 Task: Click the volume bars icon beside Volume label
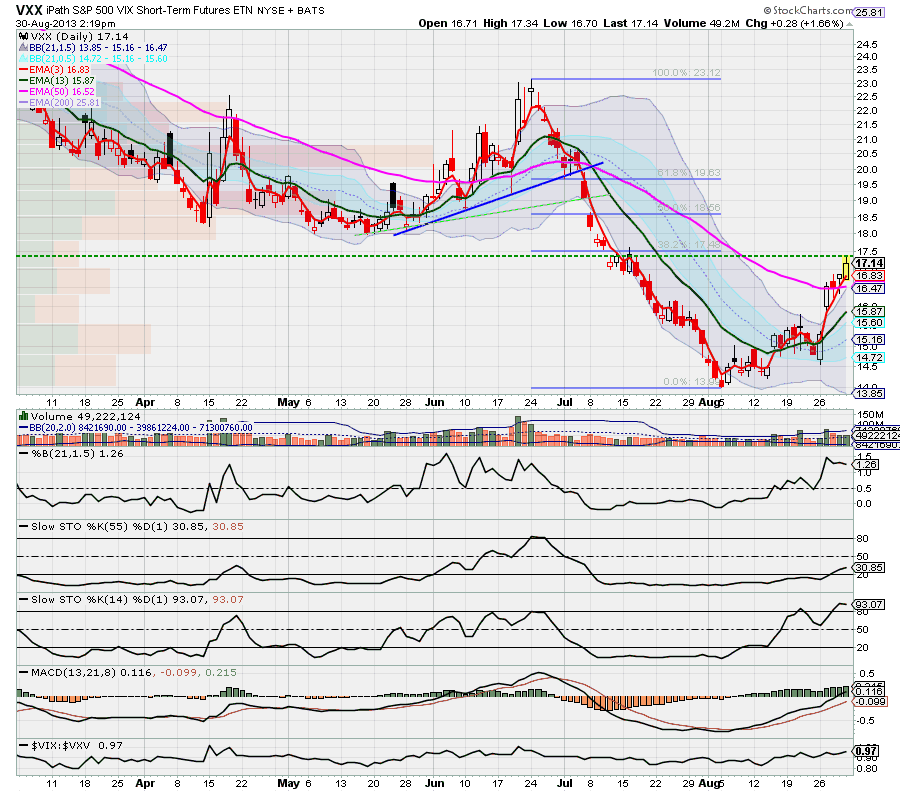pos(24,416)
